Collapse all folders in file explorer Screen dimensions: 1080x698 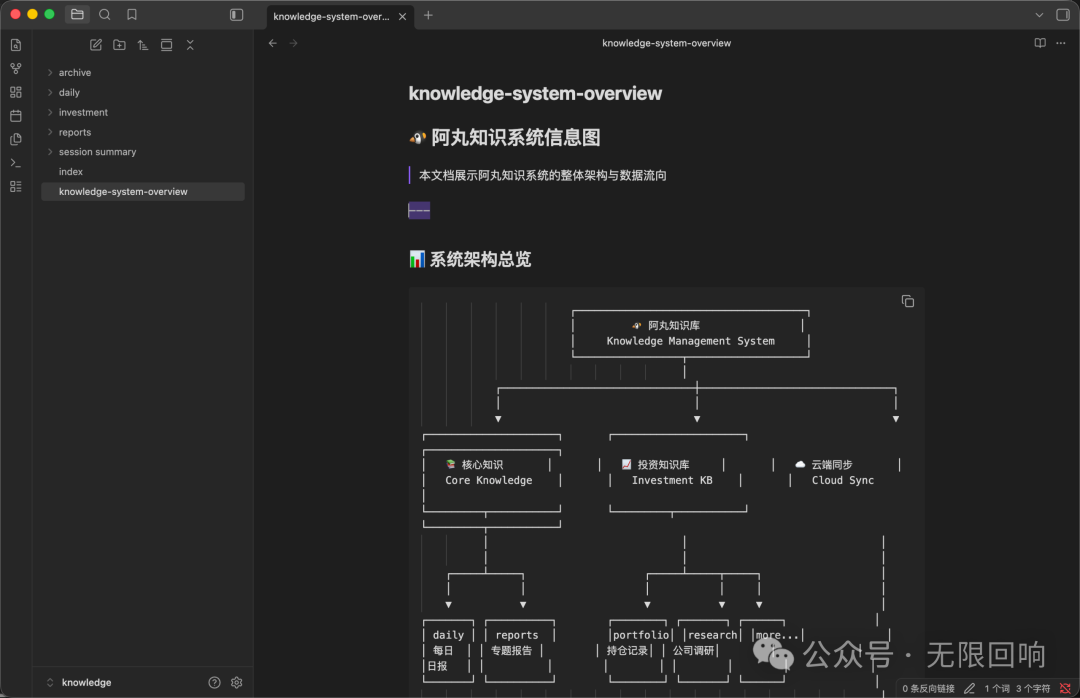(x=190, y=45)
